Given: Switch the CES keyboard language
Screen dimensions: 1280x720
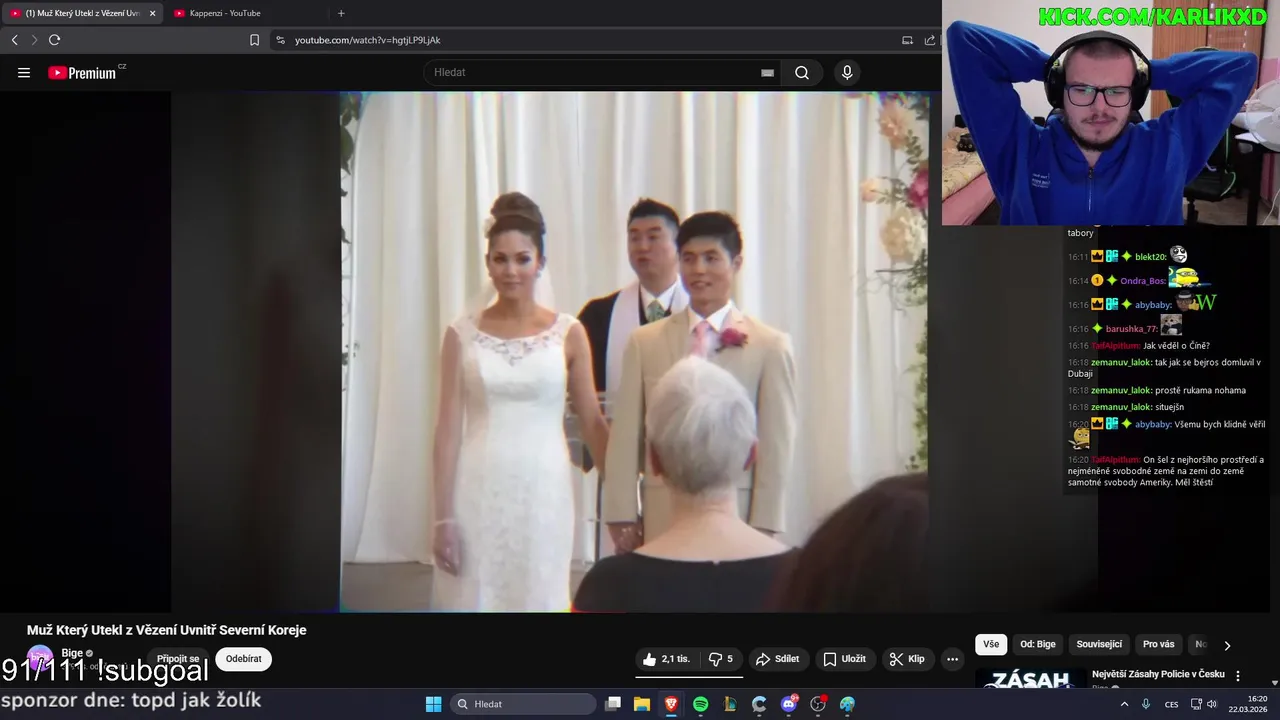Looking at the screenshot, I should point(1171,704).
